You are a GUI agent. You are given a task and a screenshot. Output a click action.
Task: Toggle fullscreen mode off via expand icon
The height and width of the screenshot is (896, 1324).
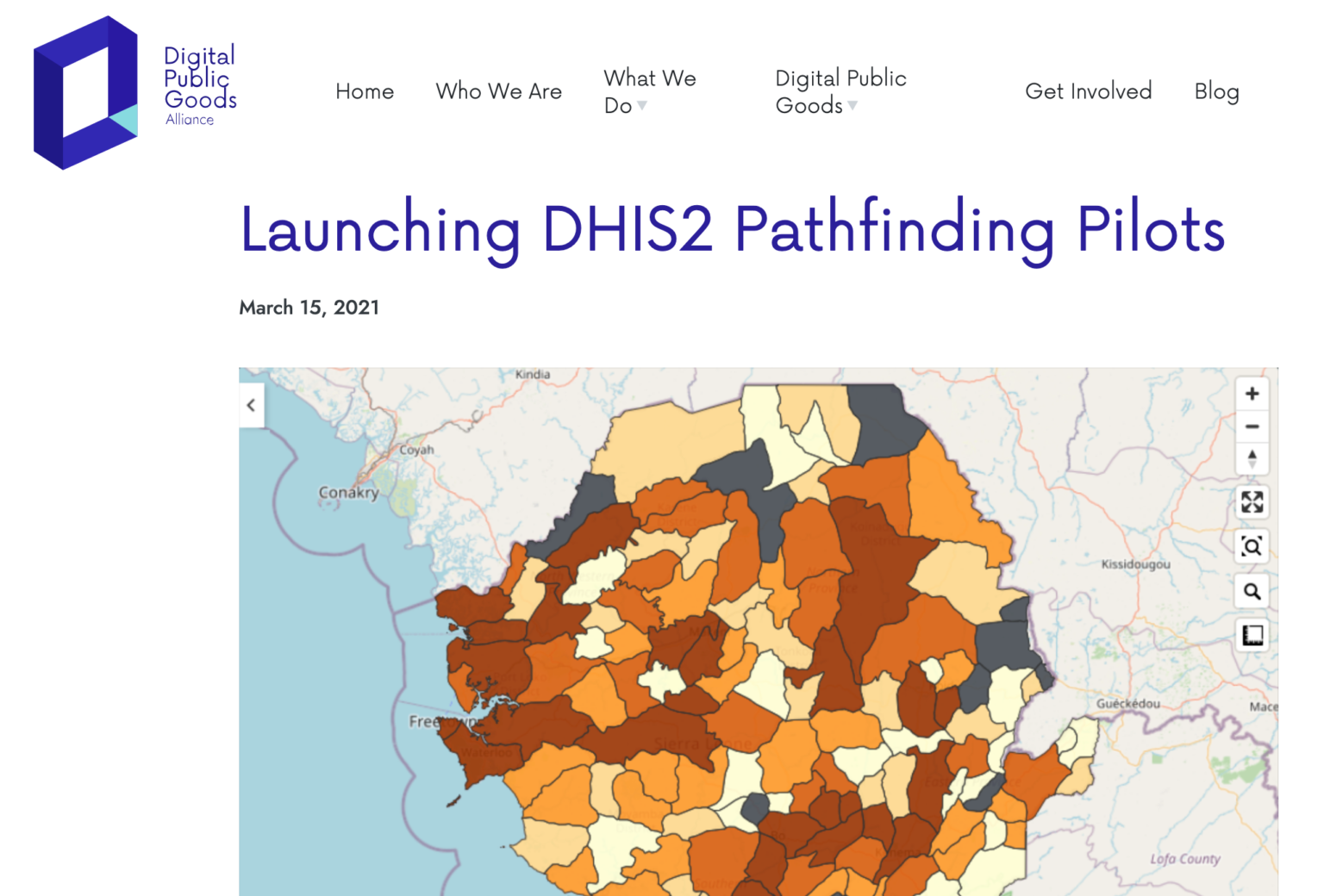pyautogui.click(x=1252, y=501)
